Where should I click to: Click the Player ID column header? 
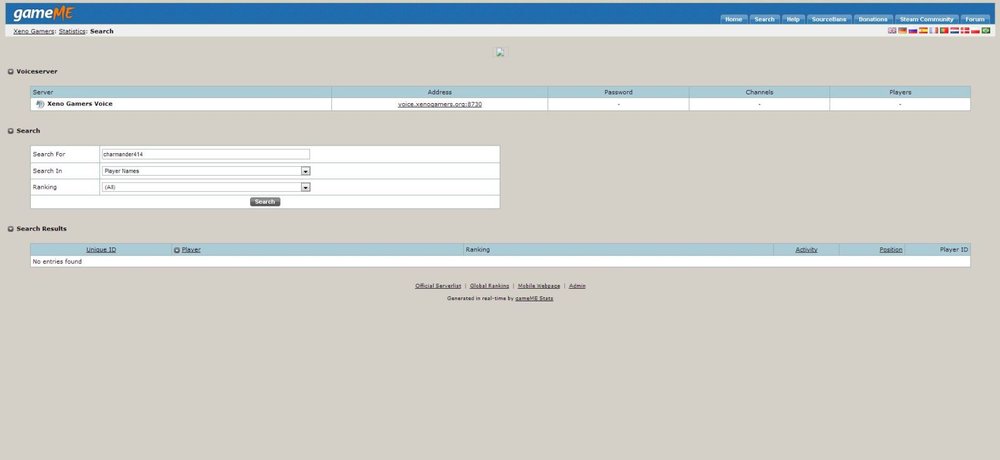click(x=954, y=250)
